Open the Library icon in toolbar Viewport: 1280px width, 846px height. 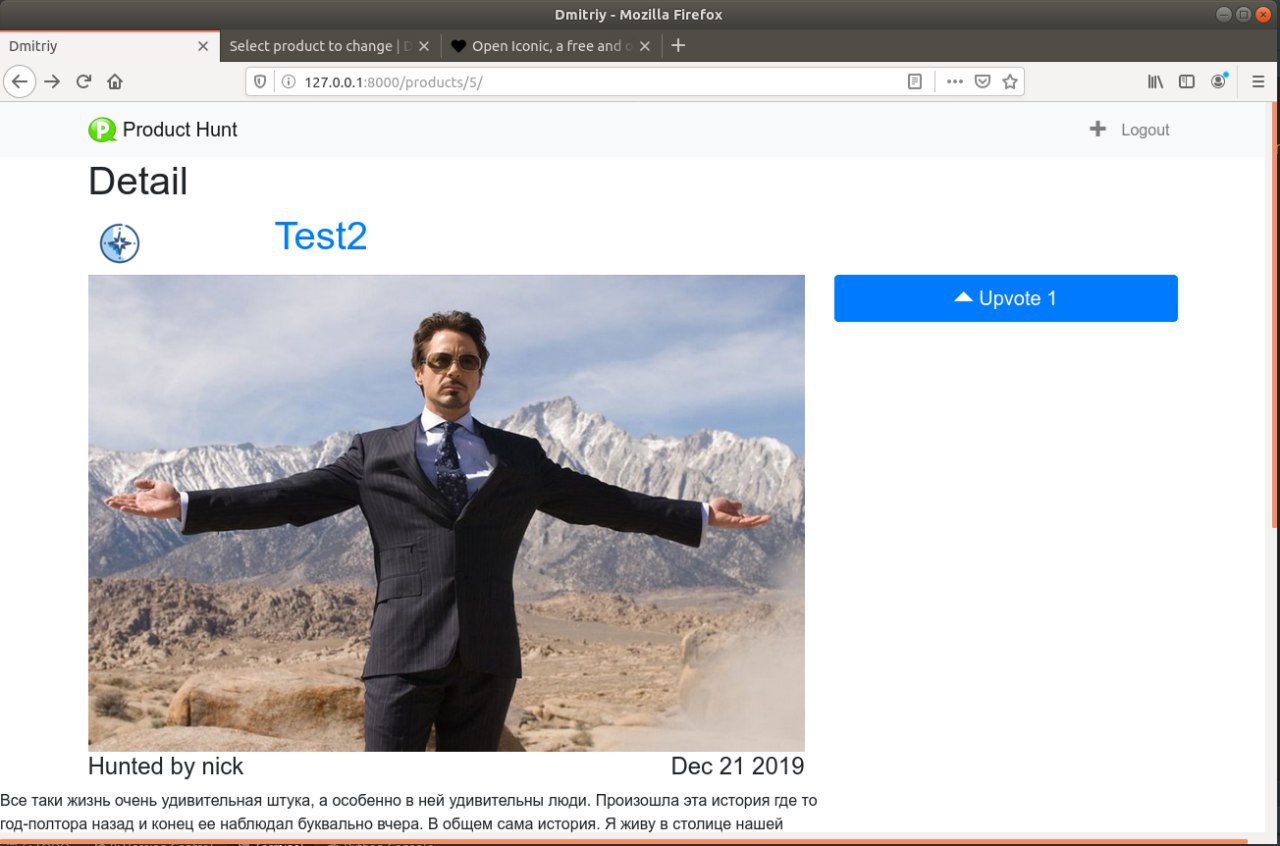1155,82
